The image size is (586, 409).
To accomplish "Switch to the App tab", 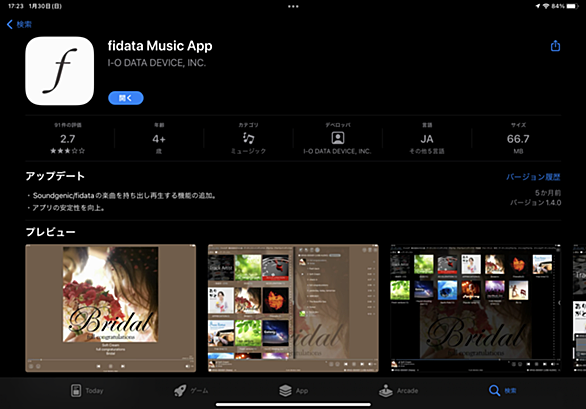I will pos(293,391).
